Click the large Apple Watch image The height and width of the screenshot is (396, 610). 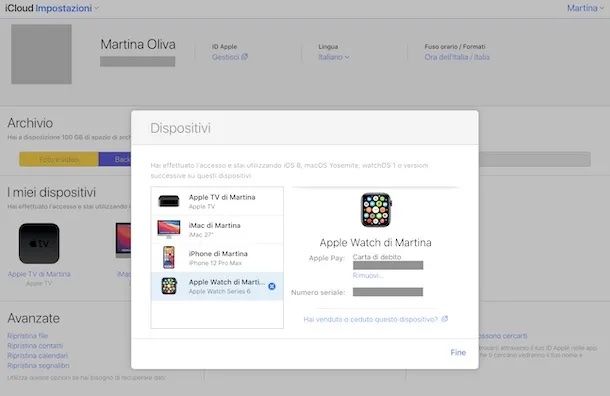click(x=376, y=210)
